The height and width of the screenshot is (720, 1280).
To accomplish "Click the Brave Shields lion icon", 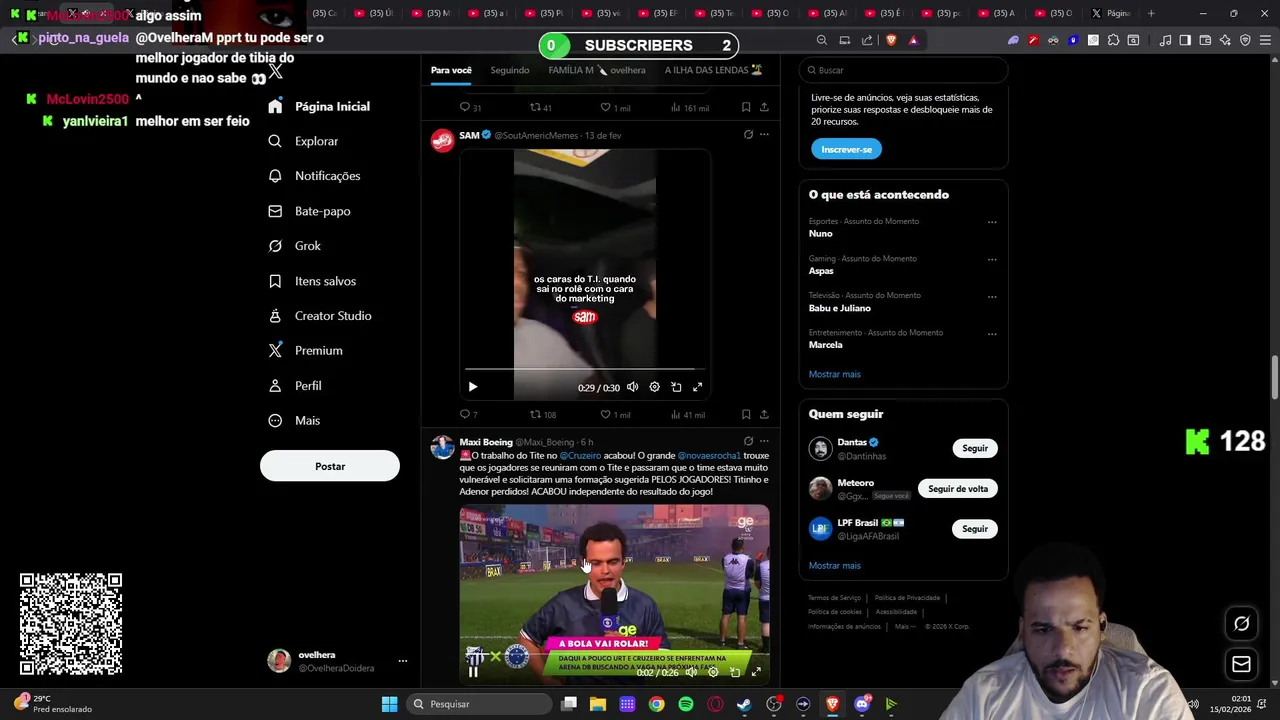I will [891, 40].
